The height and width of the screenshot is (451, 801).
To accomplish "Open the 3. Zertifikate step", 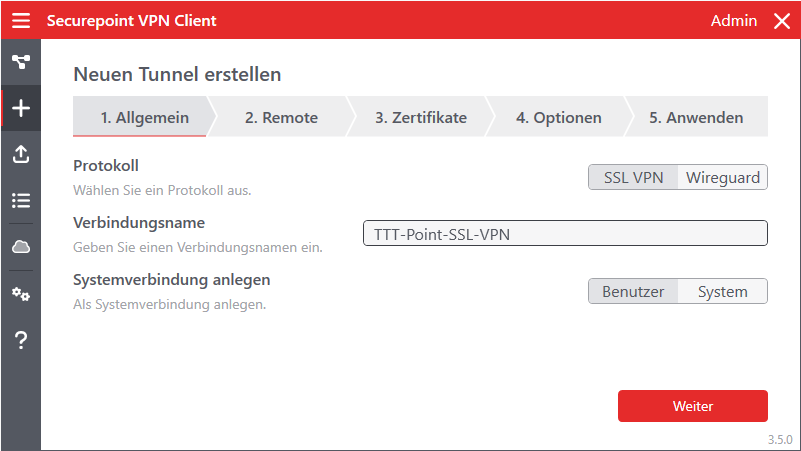I will tap(420, 117).
